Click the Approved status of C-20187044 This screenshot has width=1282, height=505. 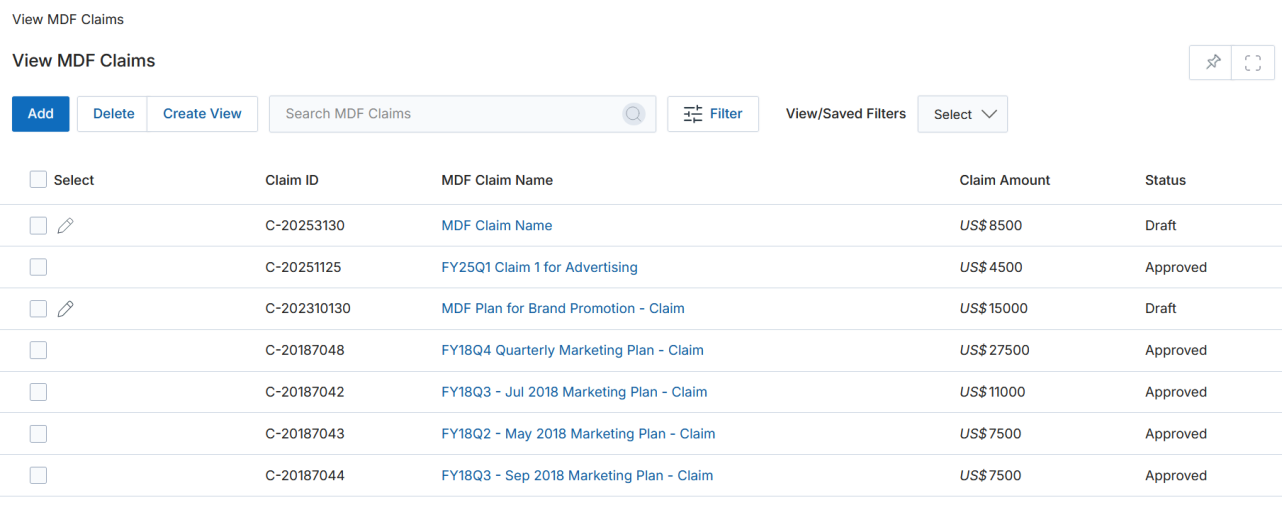pos(1176,475)
